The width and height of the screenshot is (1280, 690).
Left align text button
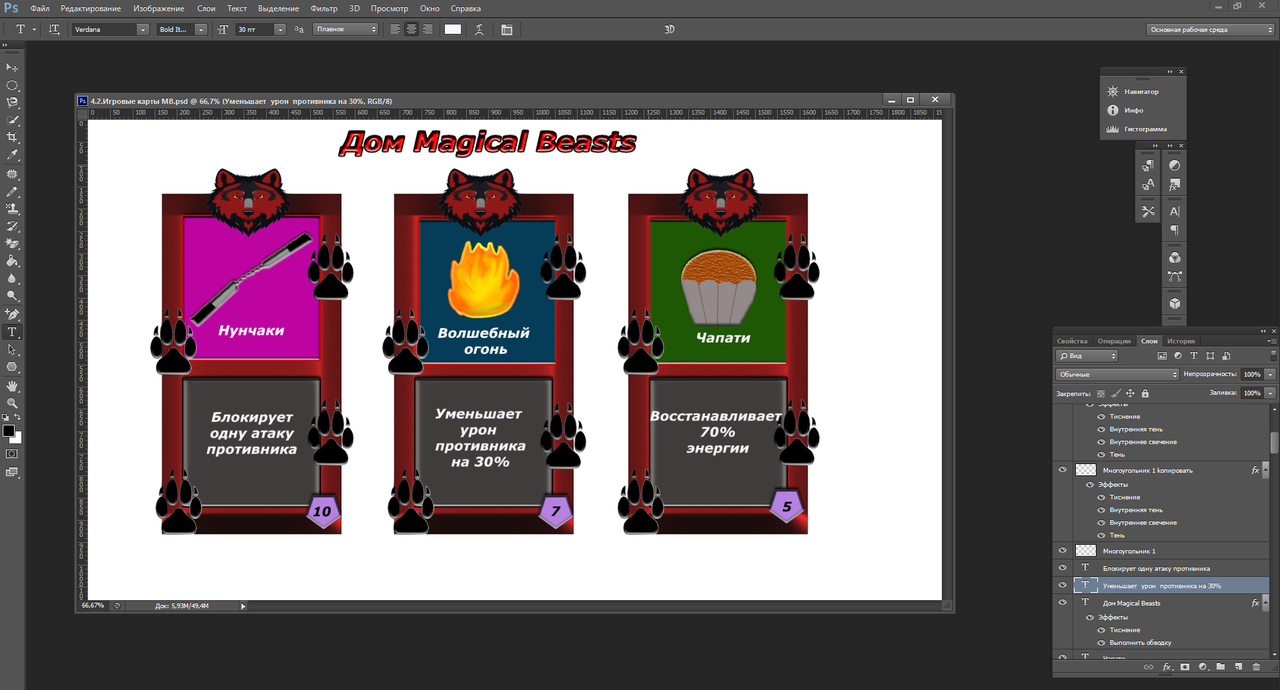click(395, 29)
